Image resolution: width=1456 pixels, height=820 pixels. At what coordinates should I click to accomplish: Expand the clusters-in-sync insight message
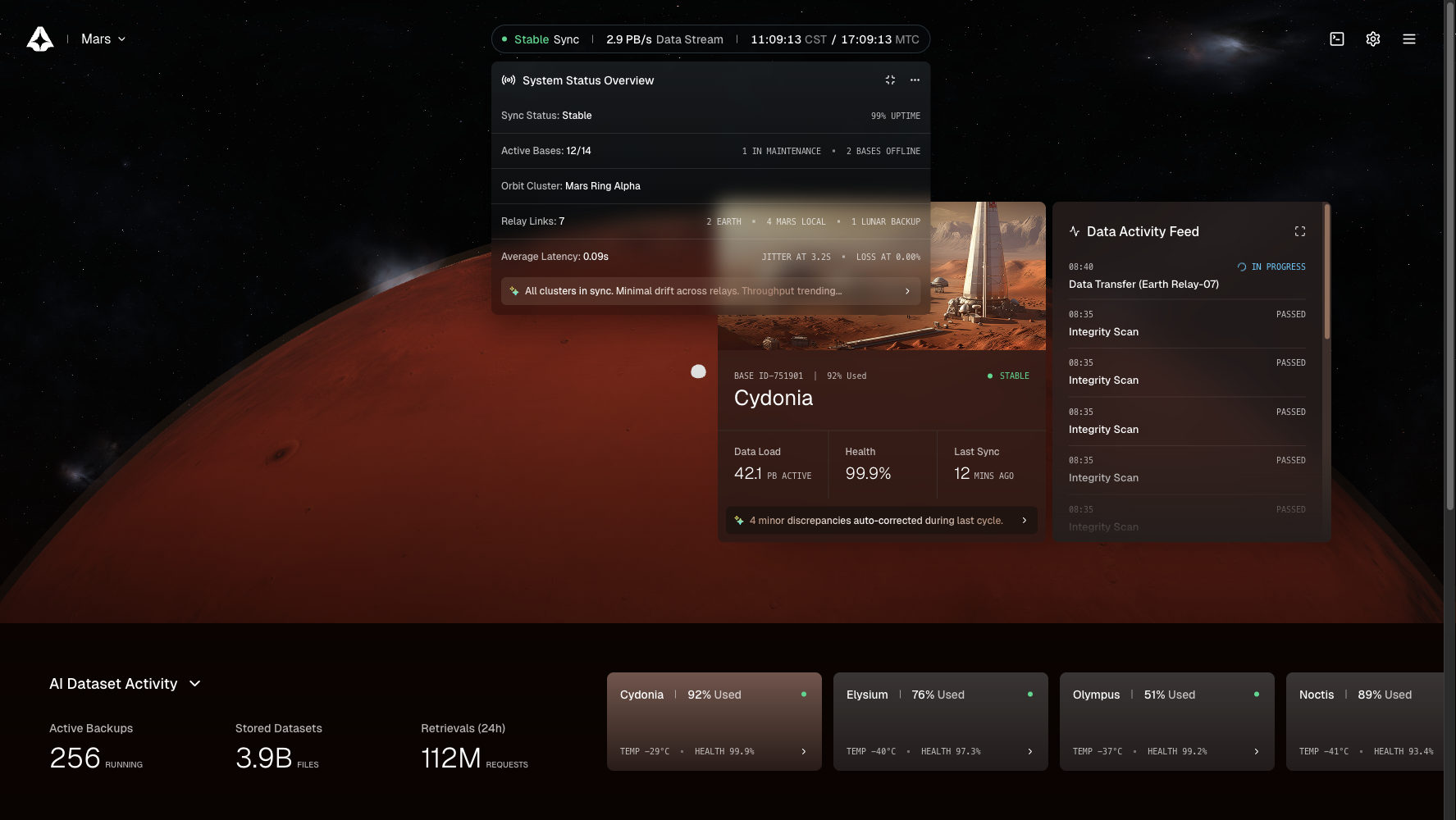907,291
